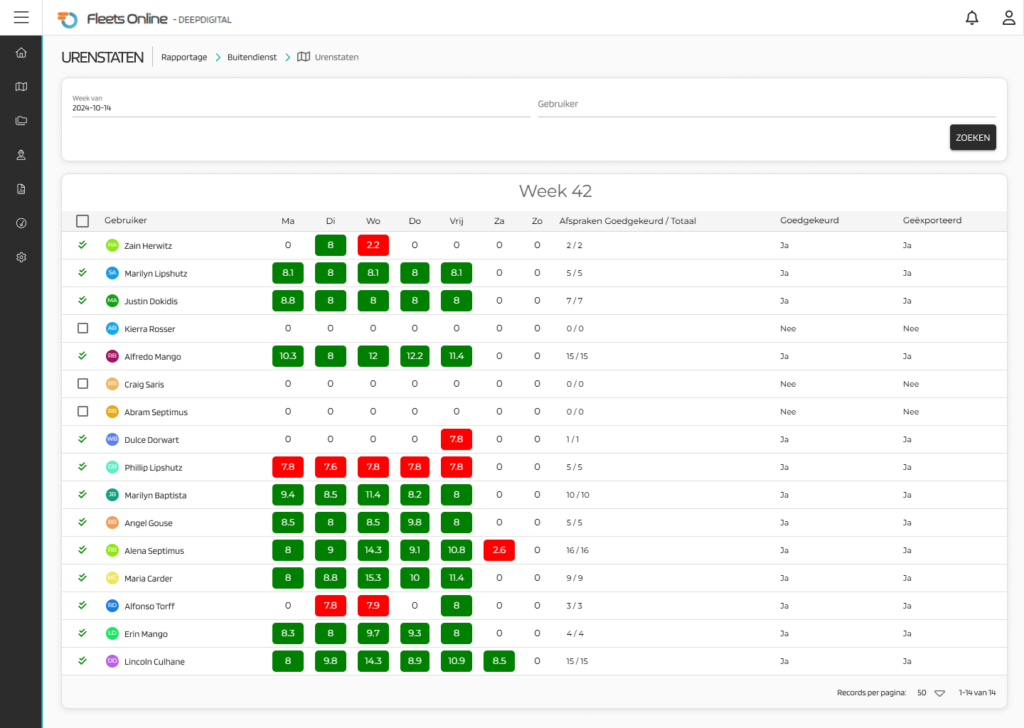Click Marilyn Lipshutz's avatar
1024x728 pixels.
pyautogui.click(x=112, y=273)
